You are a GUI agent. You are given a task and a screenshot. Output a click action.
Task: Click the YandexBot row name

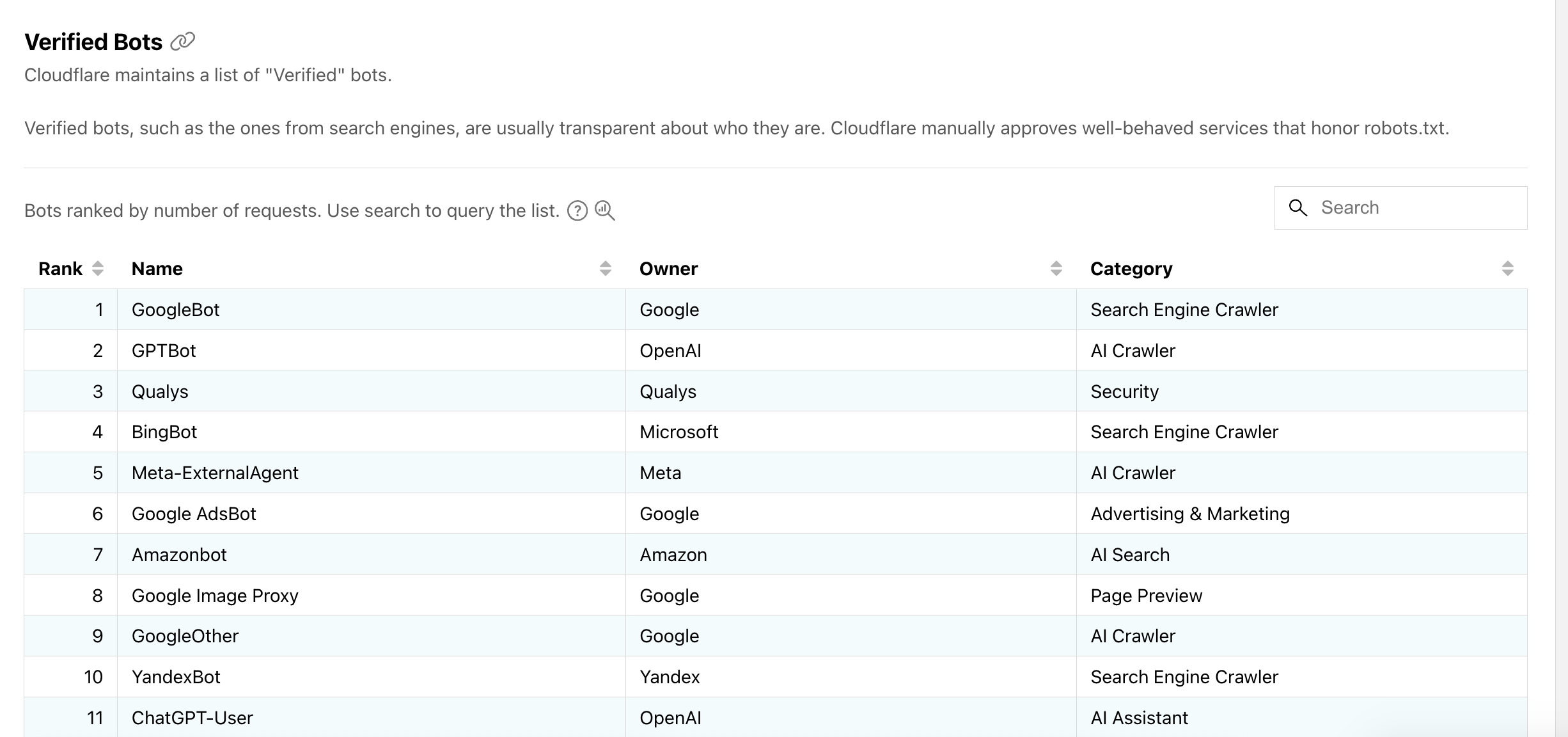[x=176, y=677]
